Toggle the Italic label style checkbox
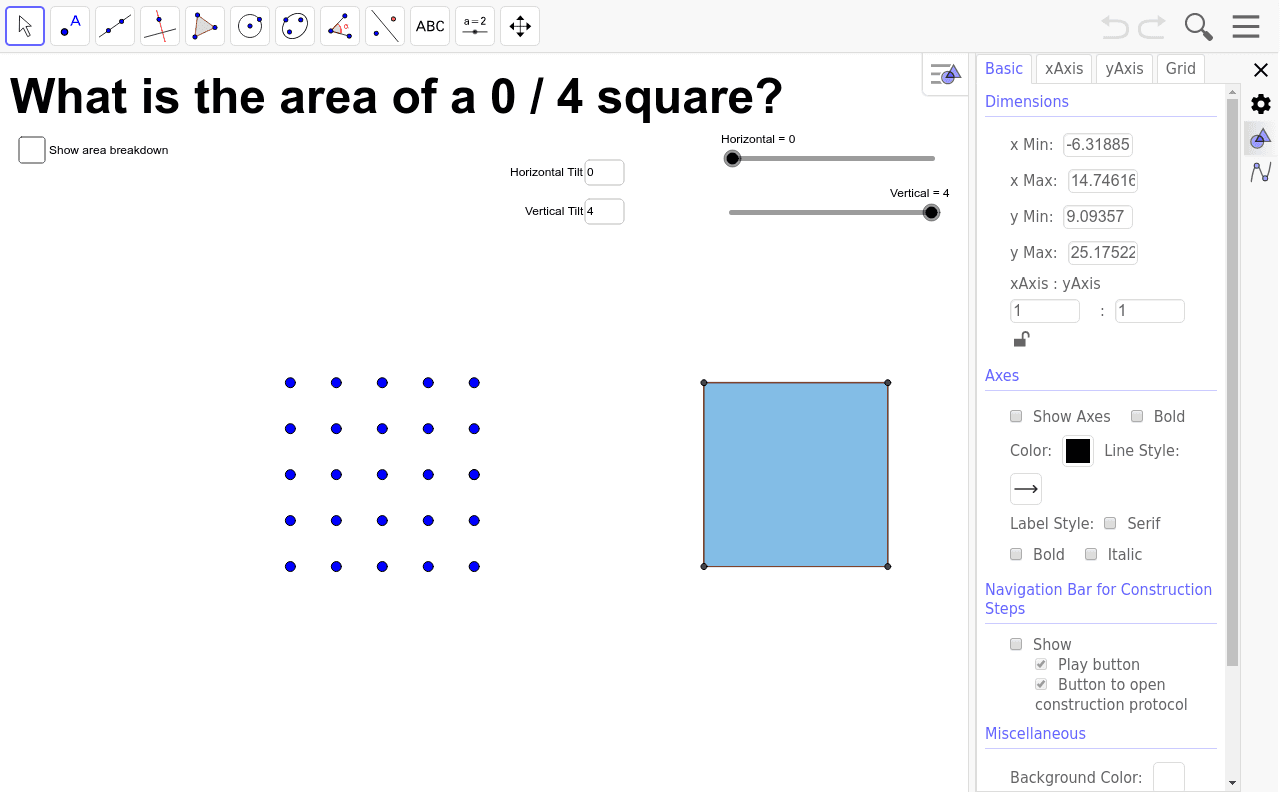Screen dimensions: 1280x794 pyautogui.click(x=1091, y=554)
